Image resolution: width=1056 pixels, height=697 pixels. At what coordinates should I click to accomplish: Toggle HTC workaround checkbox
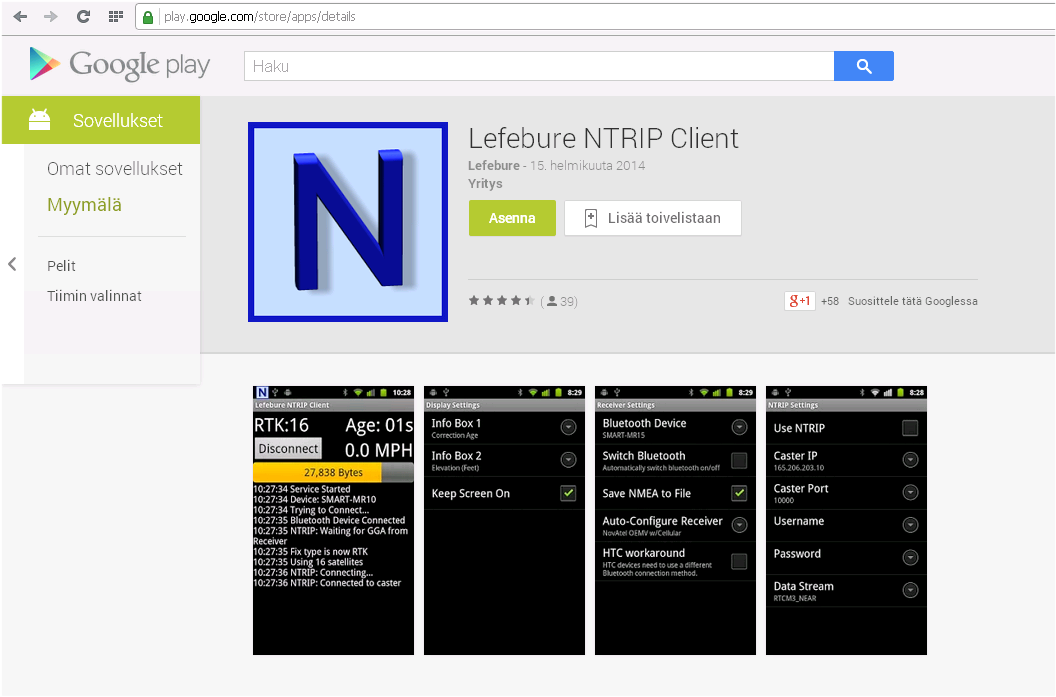[x=739, y=561]
